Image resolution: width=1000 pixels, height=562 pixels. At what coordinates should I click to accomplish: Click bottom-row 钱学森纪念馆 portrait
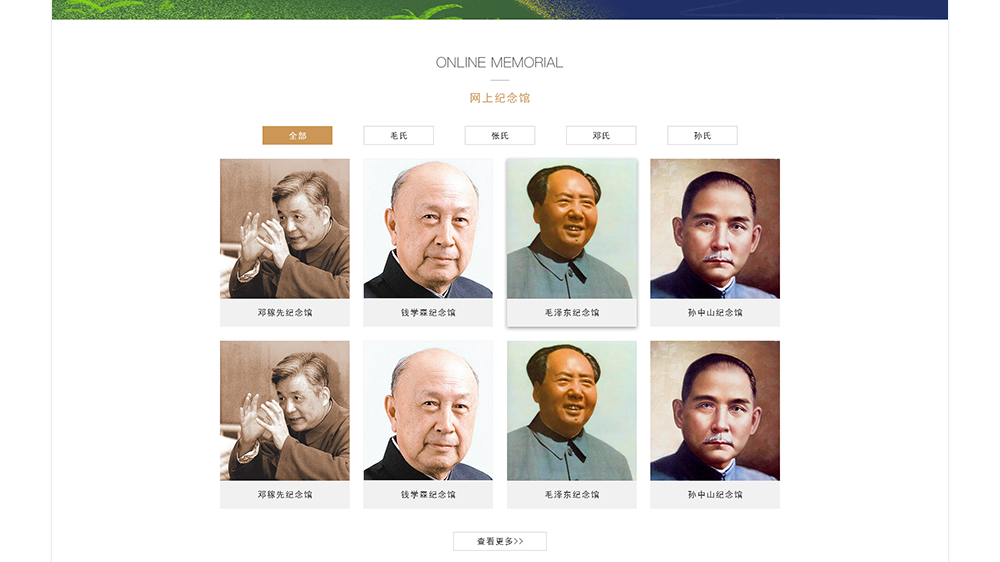coord(428,410)
